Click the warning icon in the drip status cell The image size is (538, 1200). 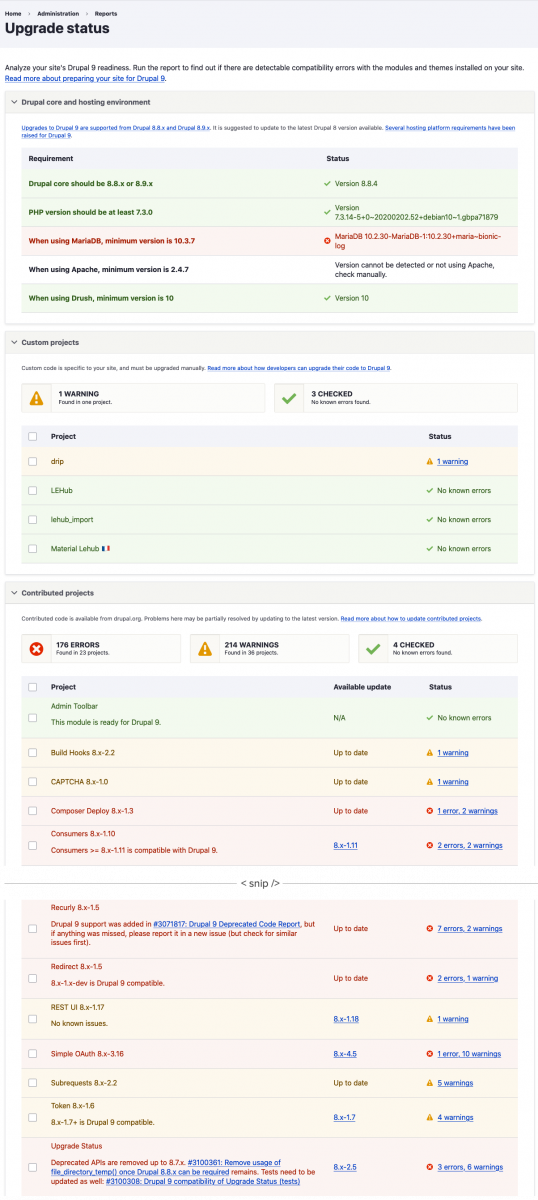[430, 461]
